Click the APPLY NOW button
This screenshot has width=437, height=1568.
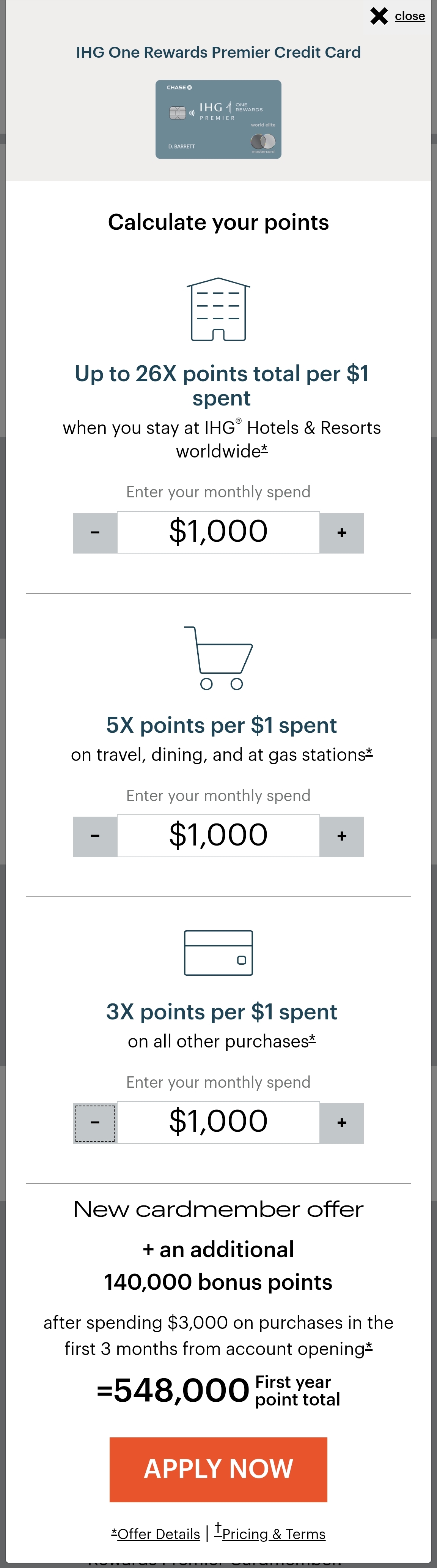(218, 1469)
